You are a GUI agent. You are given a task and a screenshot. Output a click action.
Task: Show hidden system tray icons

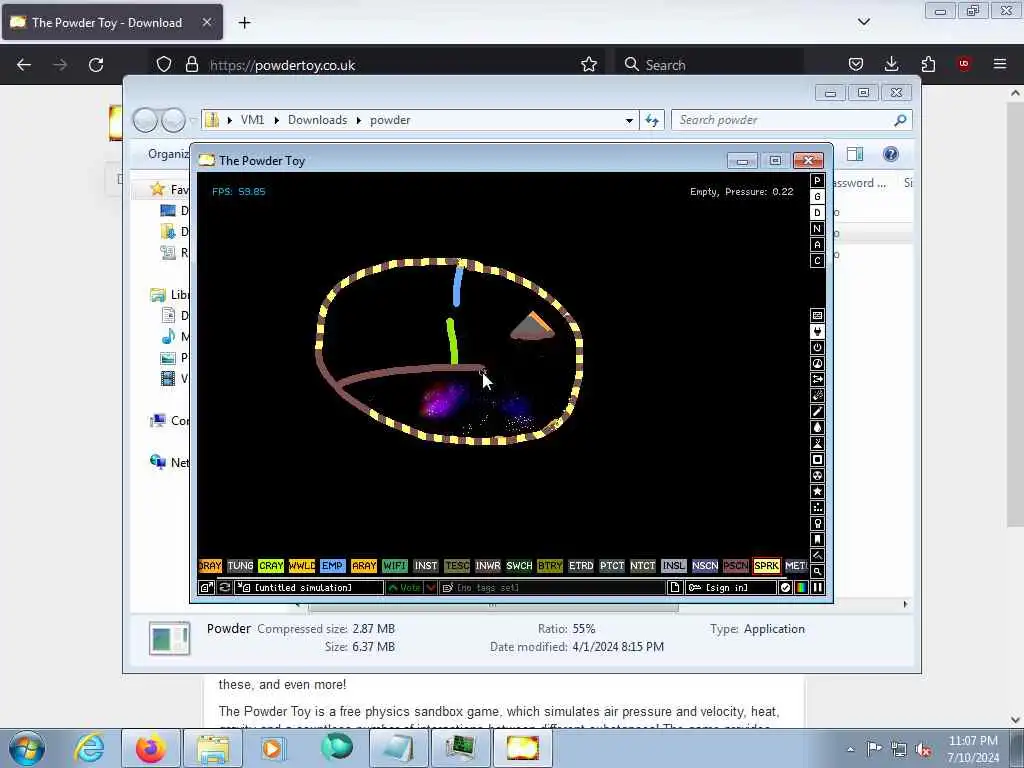(x=850, y=749)
